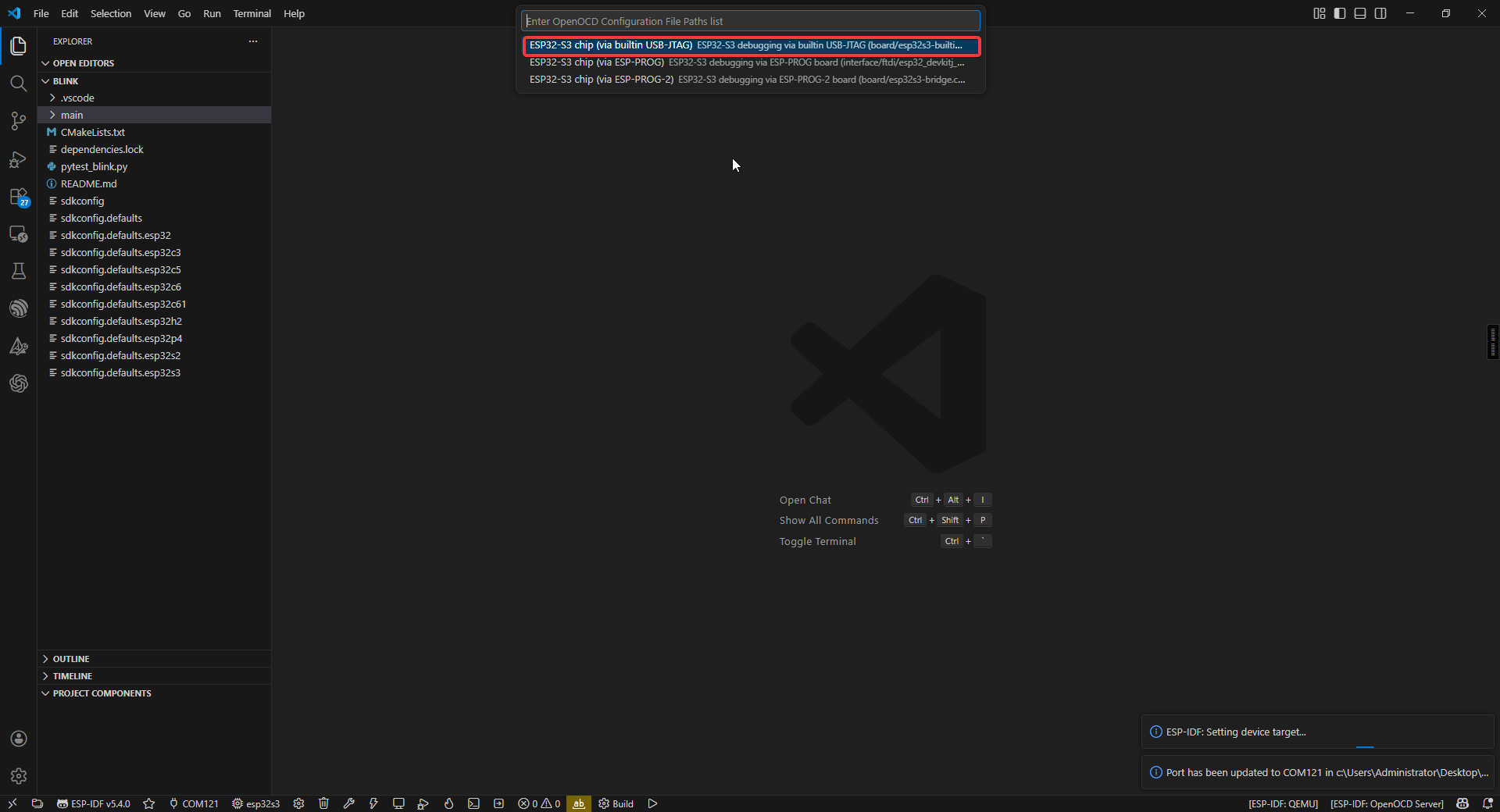Click the trash Full Clean icon
The image size is (1500, 812).
click(323, 803)
